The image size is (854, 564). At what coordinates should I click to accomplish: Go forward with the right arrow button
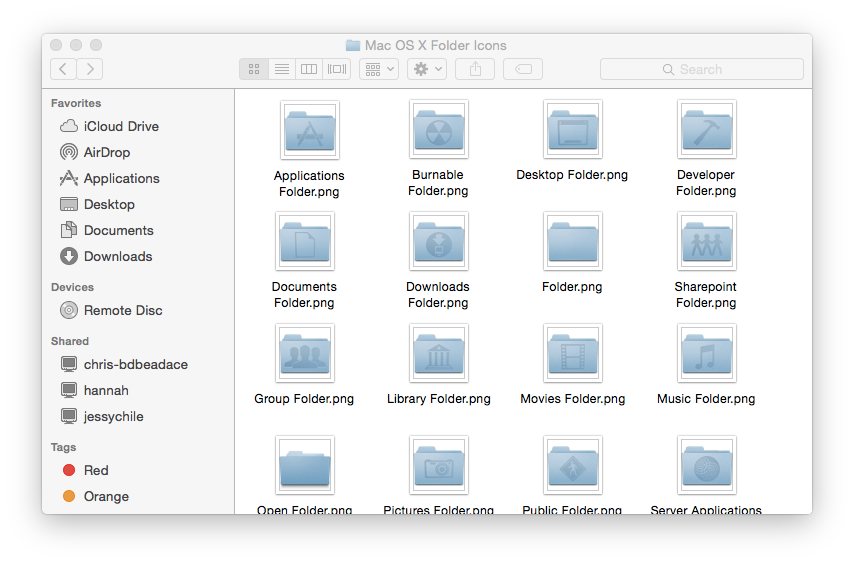(x=90, y=69)
